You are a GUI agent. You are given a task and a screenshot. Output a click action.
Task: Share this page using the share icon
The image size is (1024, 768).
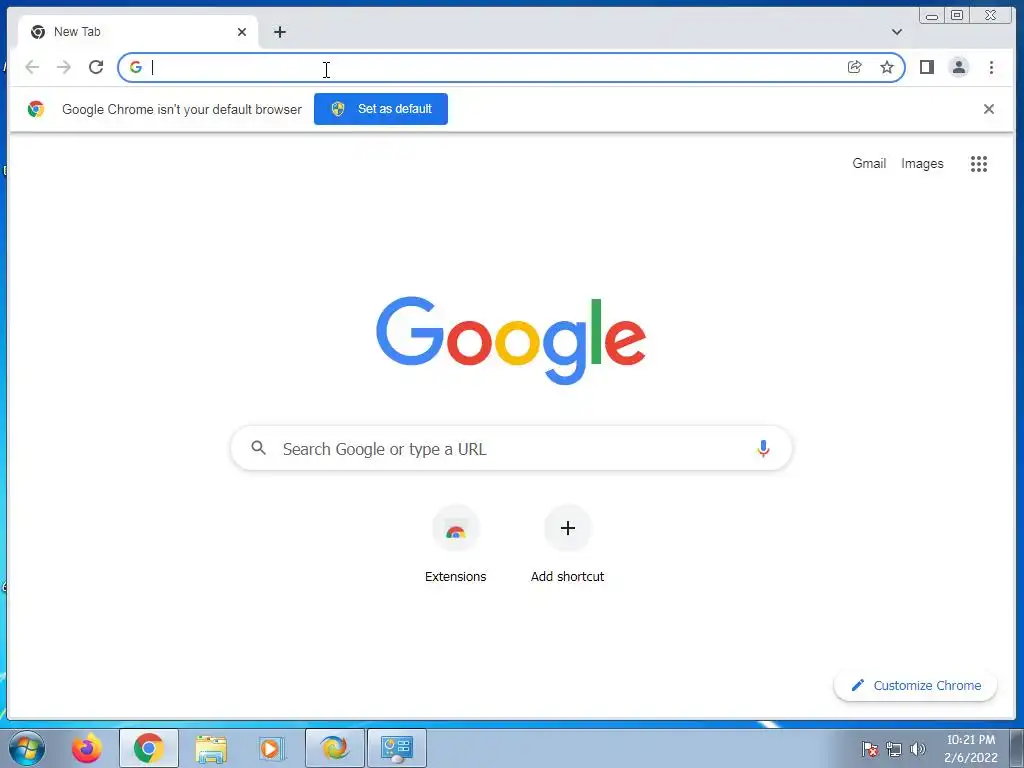[x=854, y=67]
